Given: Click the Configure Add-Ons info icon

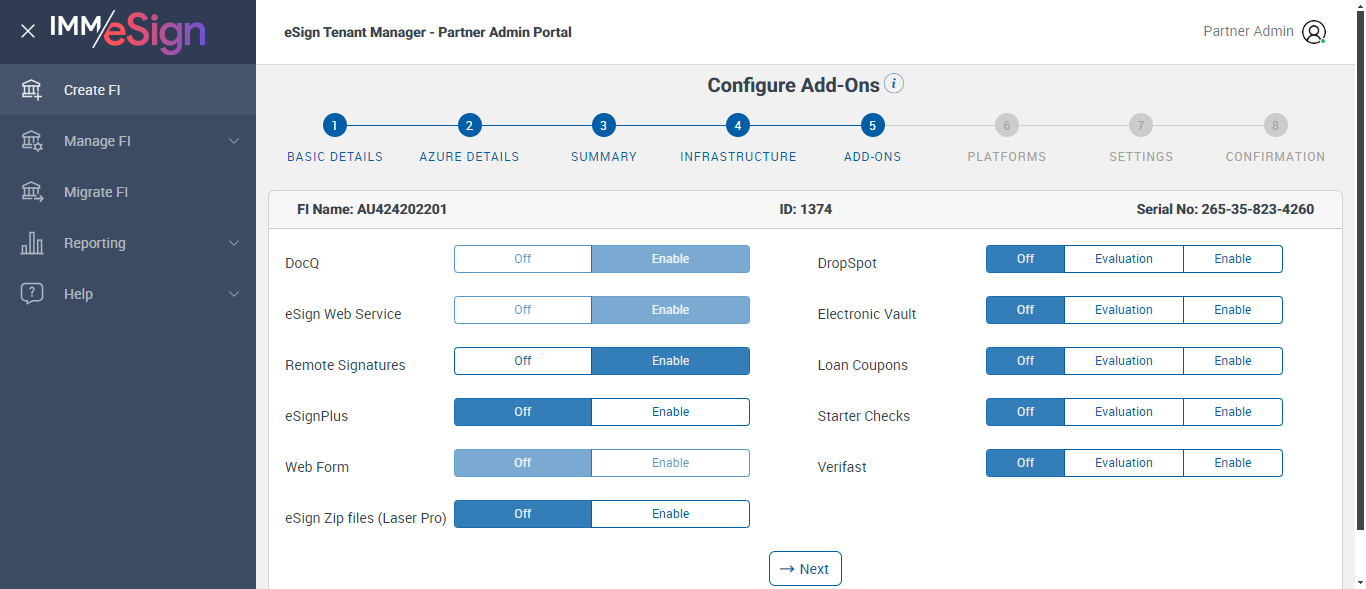Looking at the screenshot, I should point(894,84).
